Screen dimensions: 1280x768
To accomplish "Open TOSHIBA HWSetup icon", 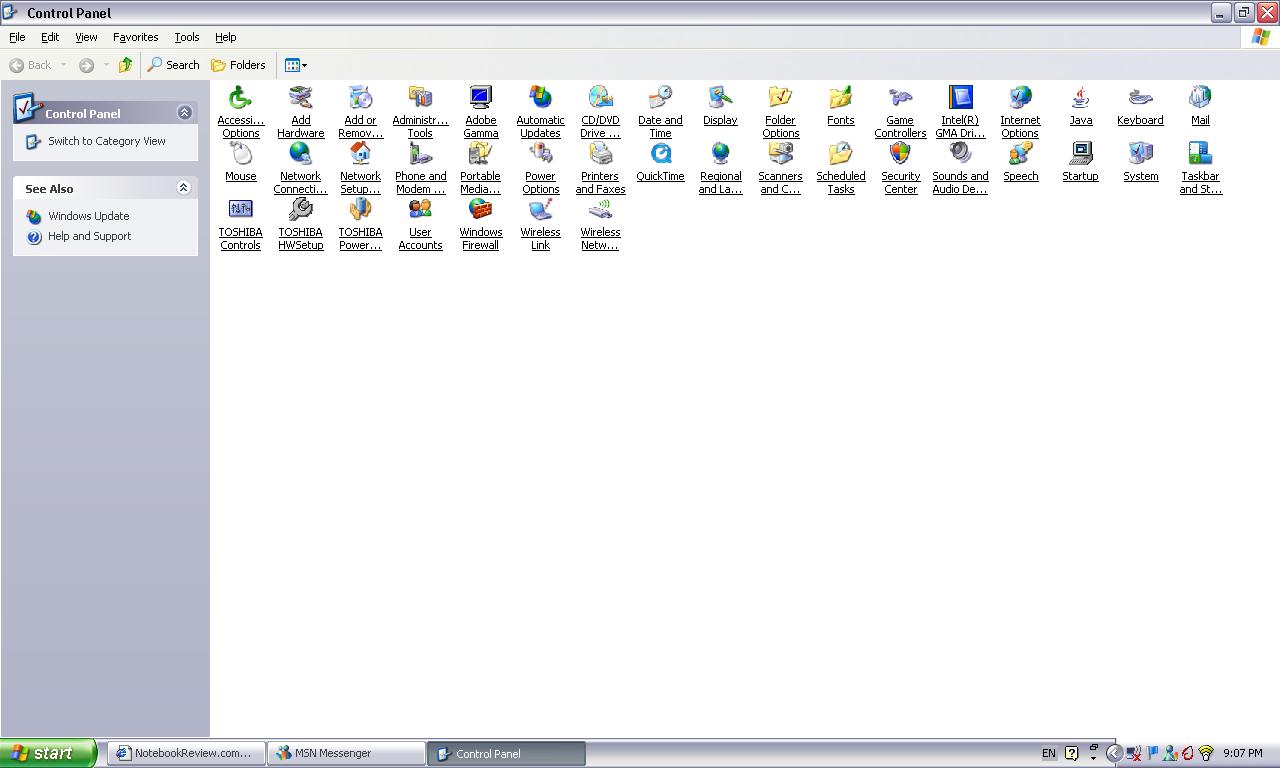I will coord(300,210).
